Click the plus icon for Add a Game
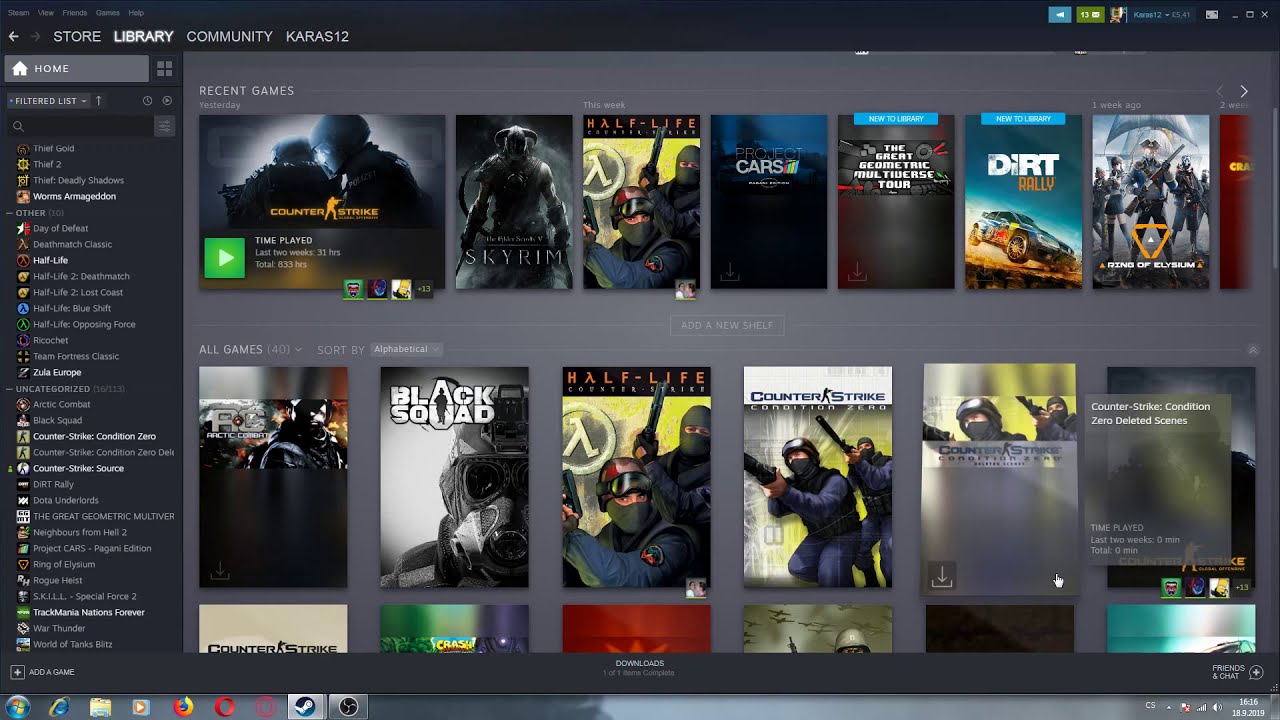1280x720 pixels. tap(17, 672)
